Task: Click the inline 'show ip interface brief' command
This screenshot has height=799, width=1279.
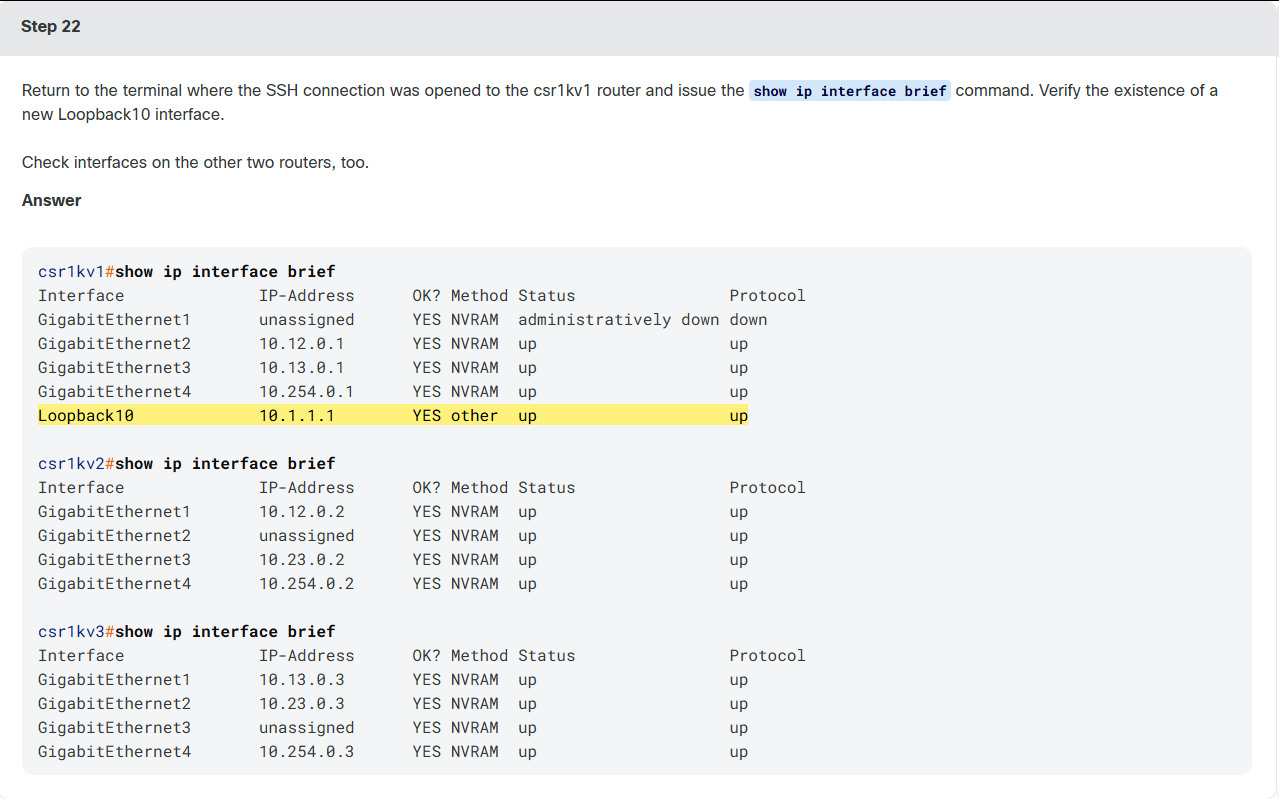Action: [849, 91]
